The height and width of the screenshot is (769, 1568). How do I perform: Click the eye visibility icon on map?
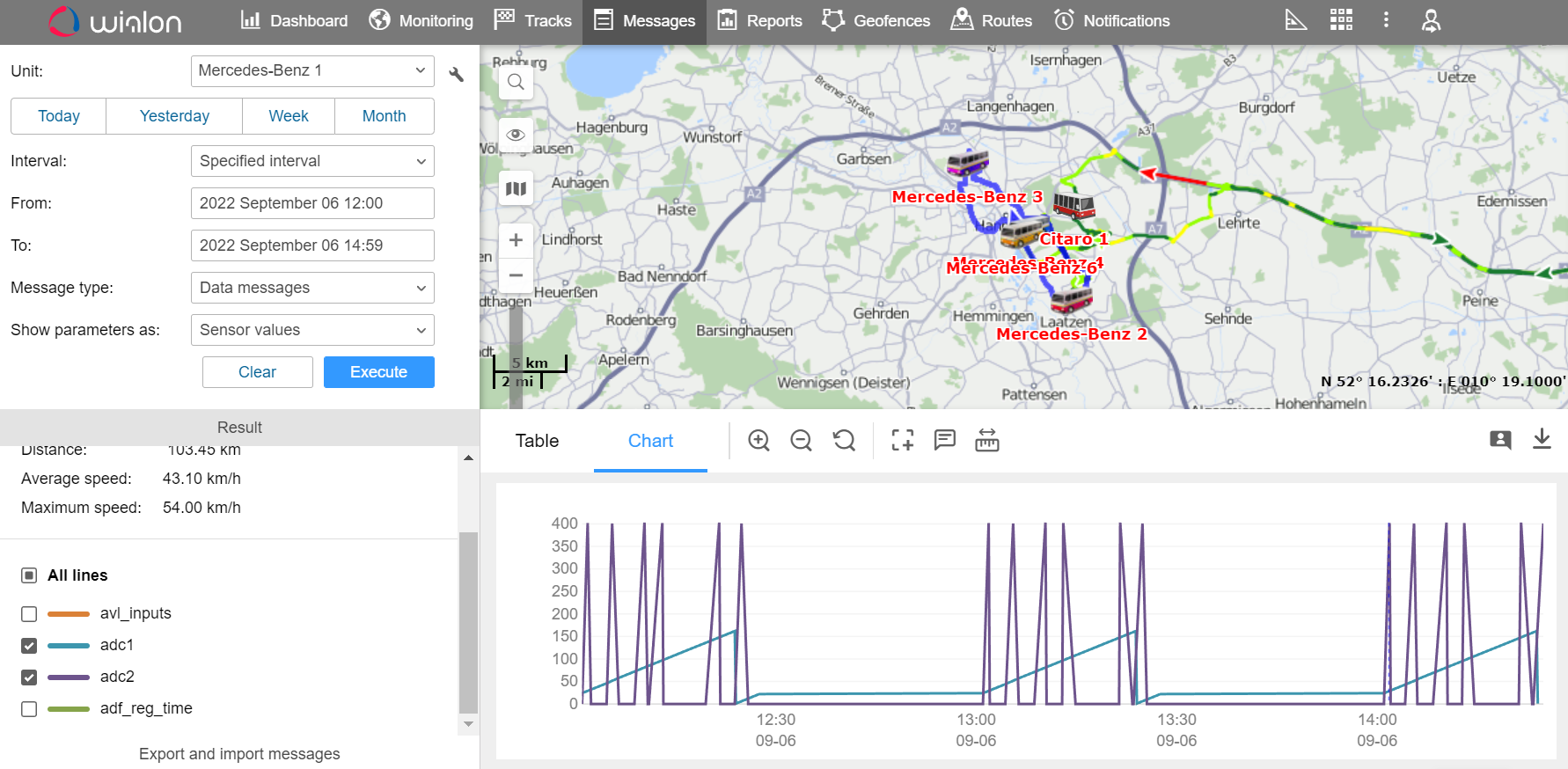(516, 135)
